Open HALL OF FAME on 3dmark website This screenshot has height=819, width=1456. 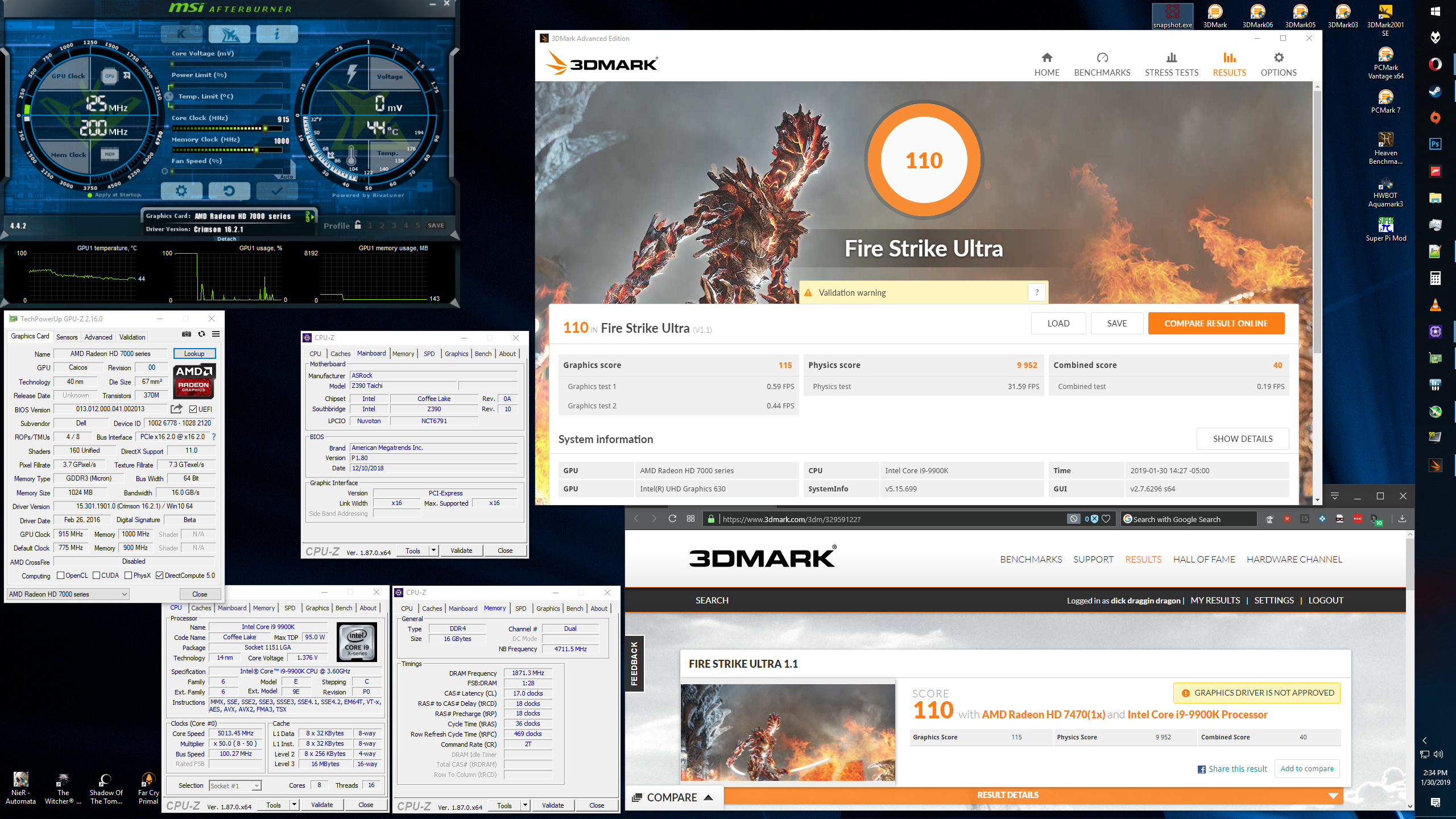[x=1204, y=560]
